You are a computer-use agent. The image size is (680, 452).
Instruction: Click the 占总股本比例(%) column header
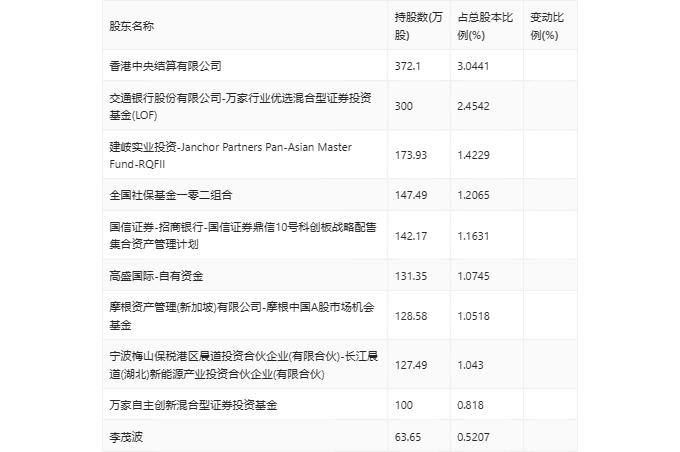pyautogui.click(x=485, y=26)
